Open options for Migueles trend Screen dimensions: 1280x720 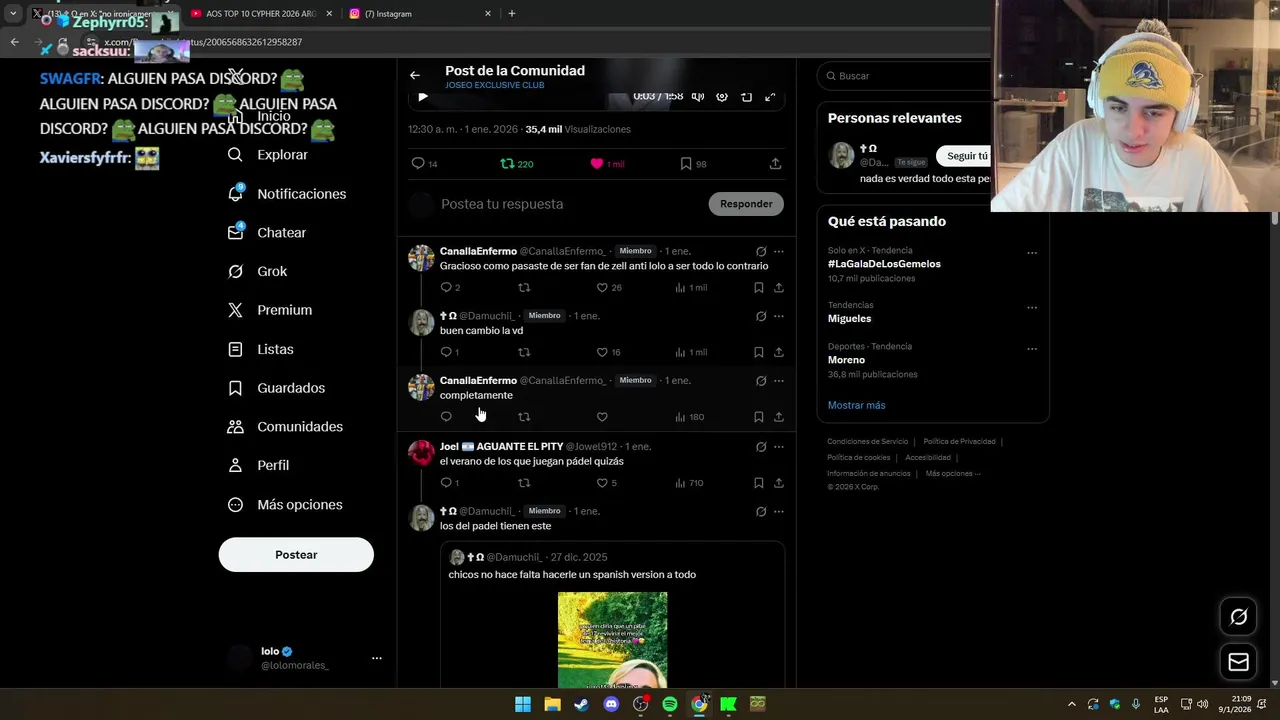[1031, 307]
